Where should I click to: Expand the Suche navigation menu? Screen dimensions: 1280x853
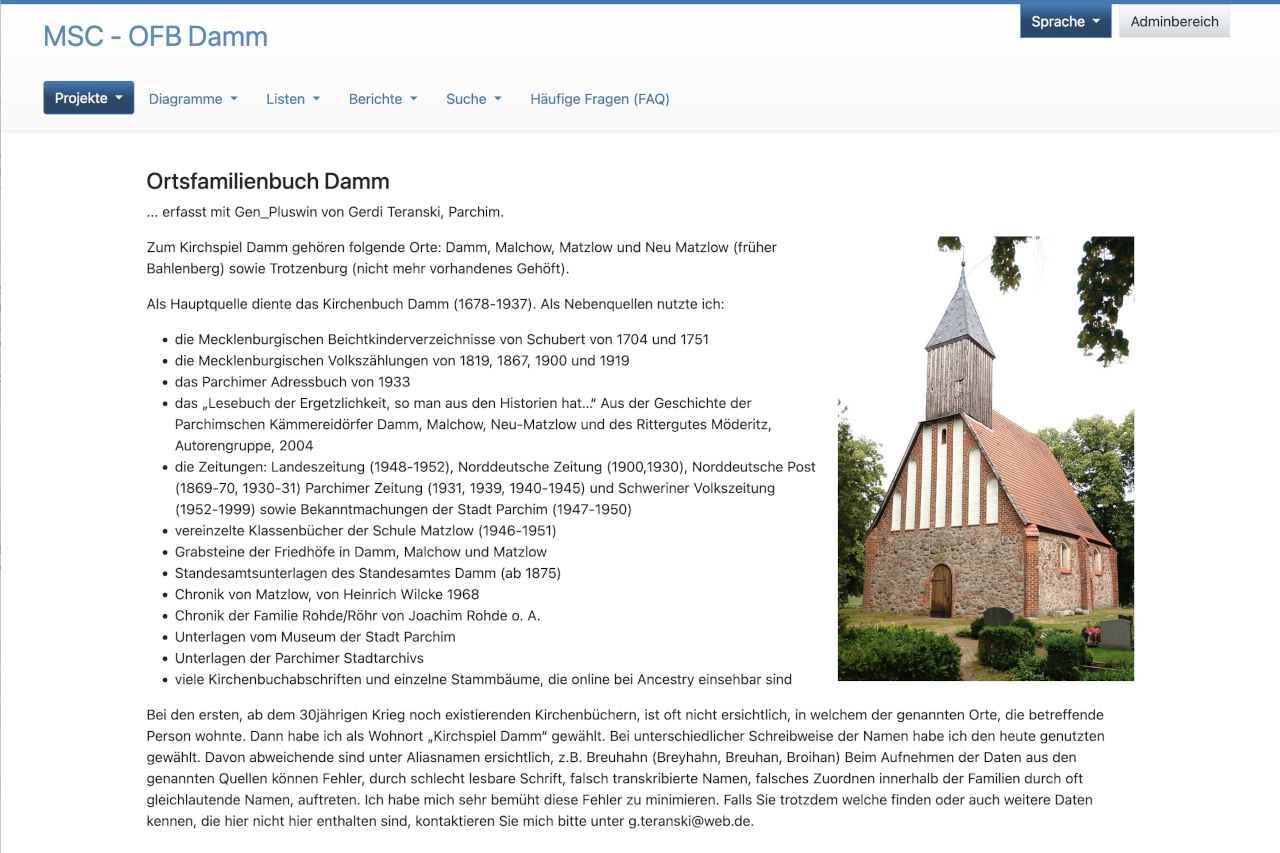click(473, 99)
